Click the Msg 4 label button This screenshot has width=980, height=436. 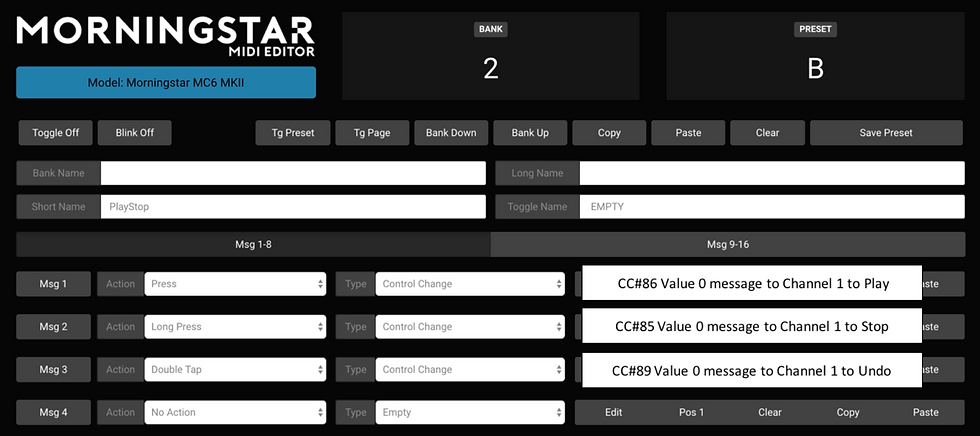pos(53,412)
